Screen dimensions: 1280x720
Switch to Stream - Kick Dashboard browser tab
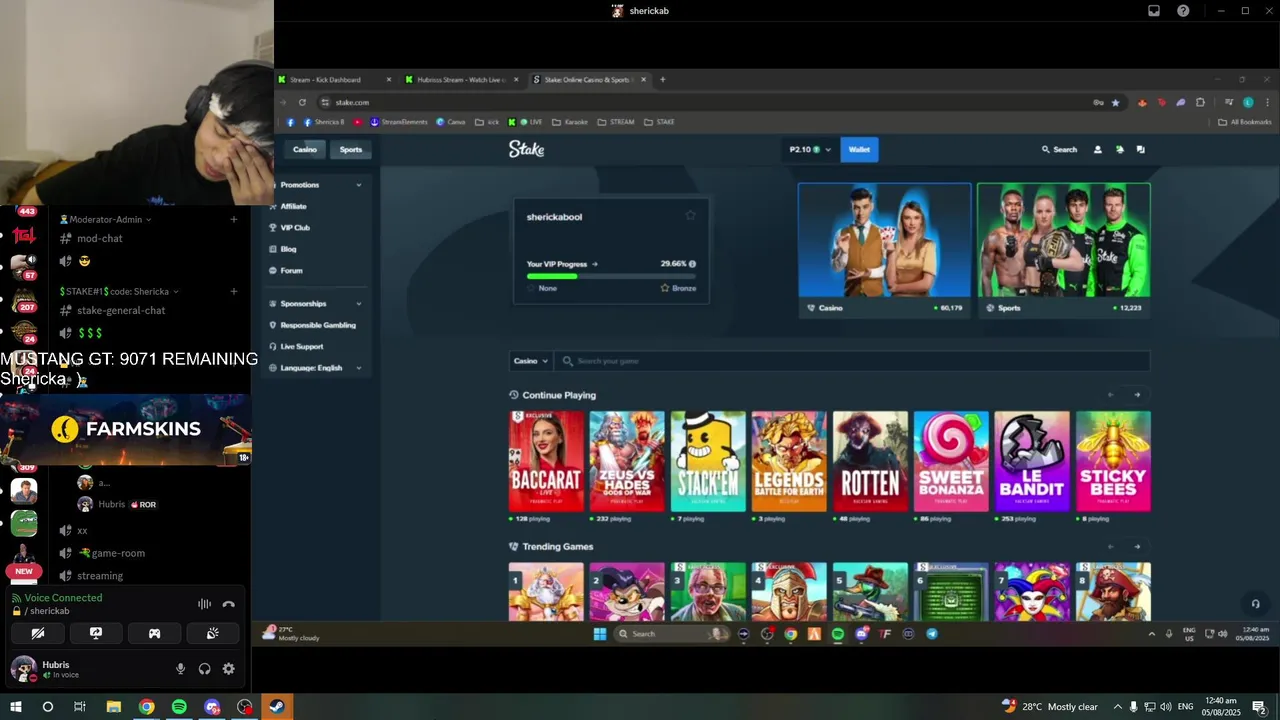(336, 80)
